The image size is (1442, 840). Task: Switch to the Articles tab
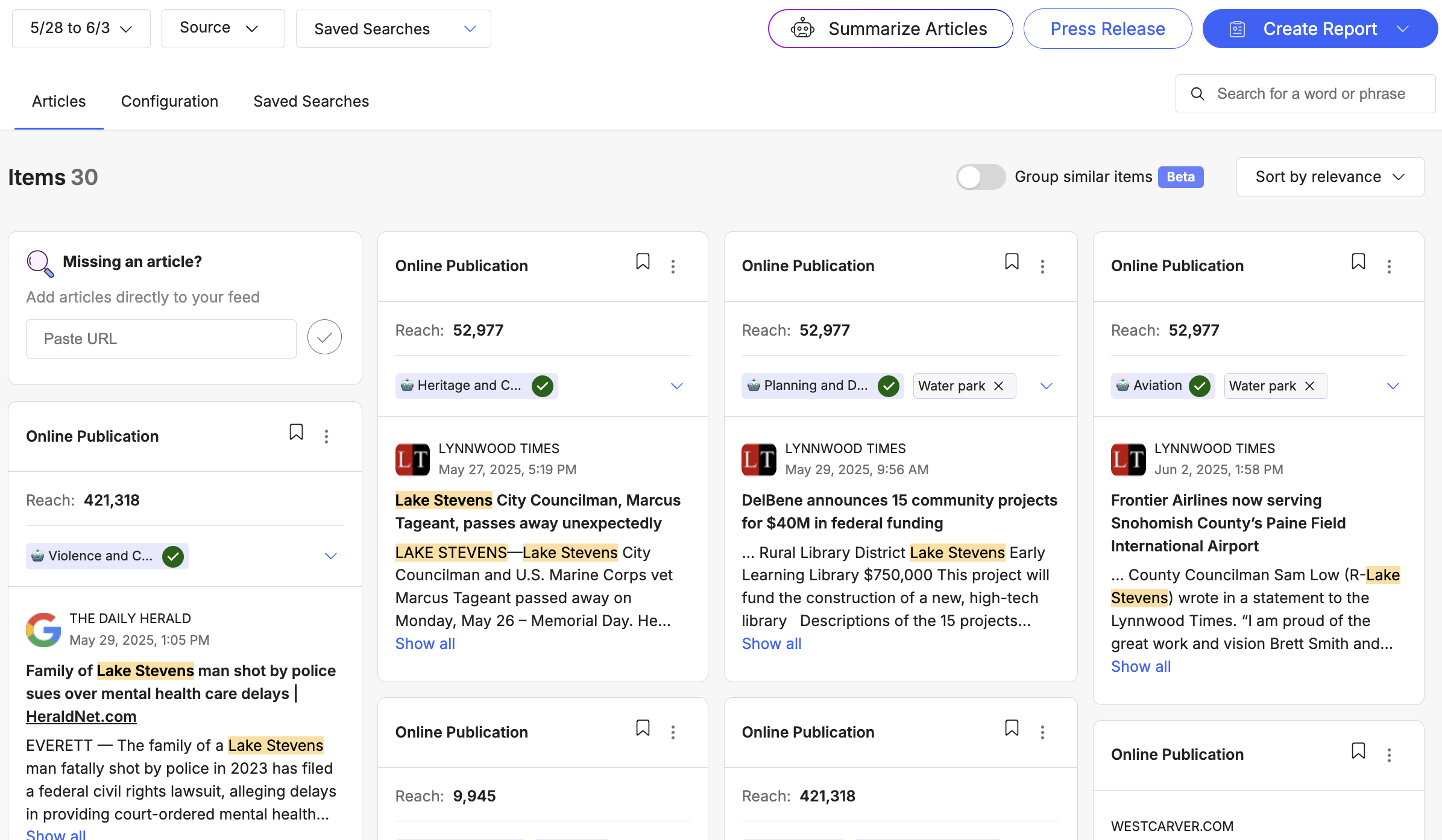pos(58,101)
